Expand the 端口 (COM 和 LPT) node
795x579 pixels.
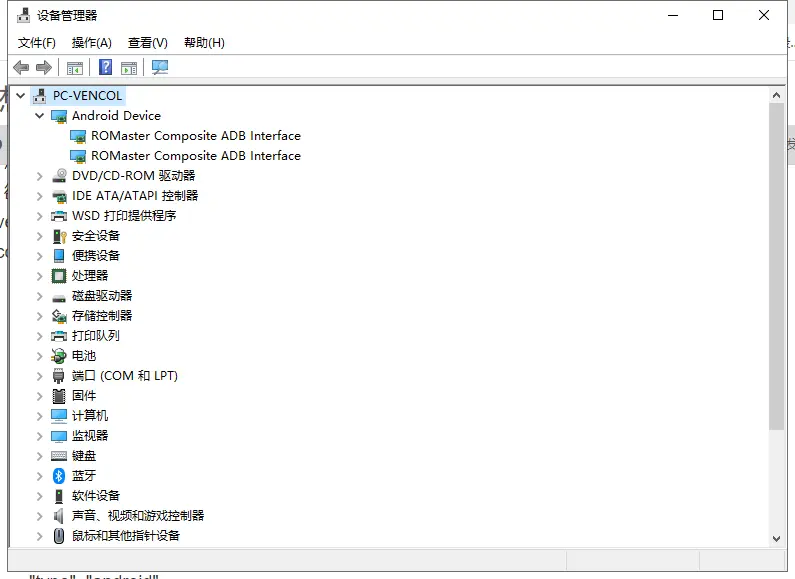[x=40, y=376]
